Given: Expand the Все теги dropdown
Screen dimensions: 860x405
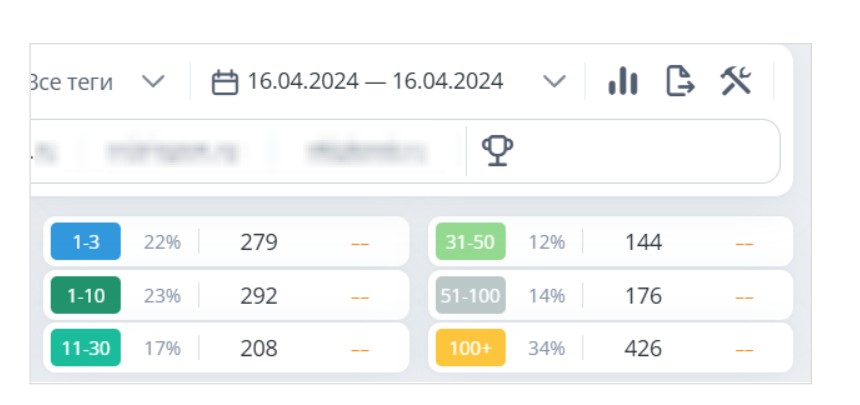Looking at the screenshot, I should click(153, 81).
